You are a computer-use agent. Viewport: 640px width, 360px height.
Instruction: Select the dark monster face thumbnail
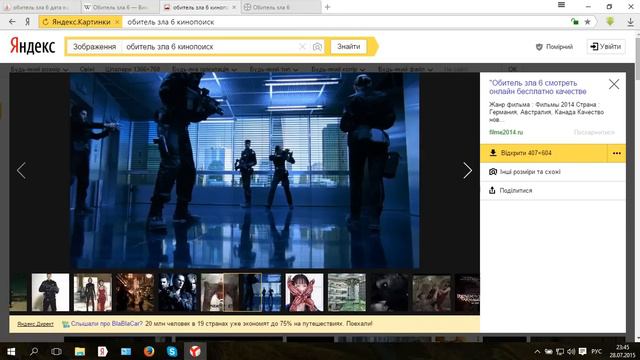(389, 292)
